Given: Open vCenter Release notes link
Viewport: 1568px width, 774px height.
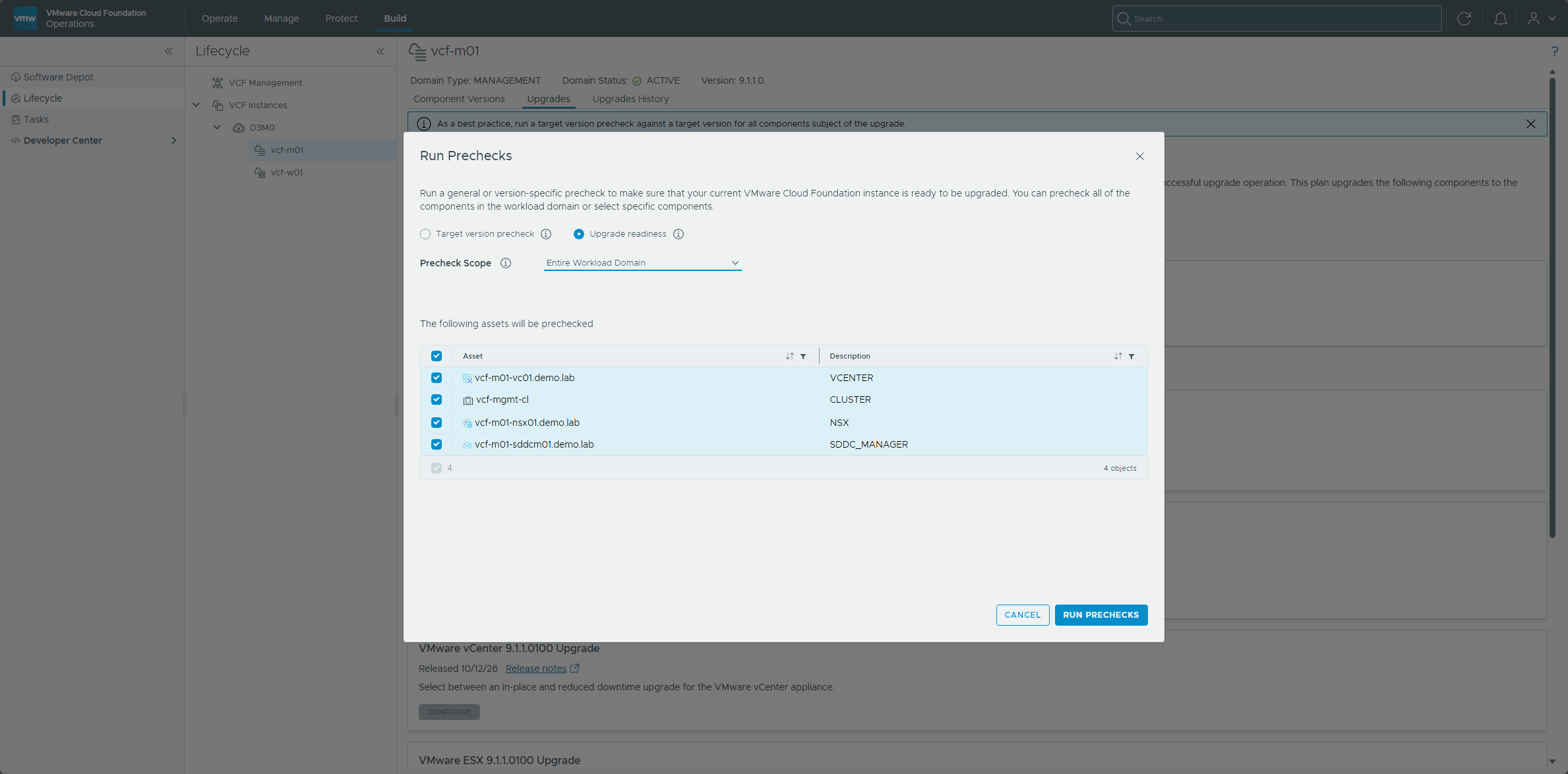Looking at the screenshot, I should tap(536, 669).
